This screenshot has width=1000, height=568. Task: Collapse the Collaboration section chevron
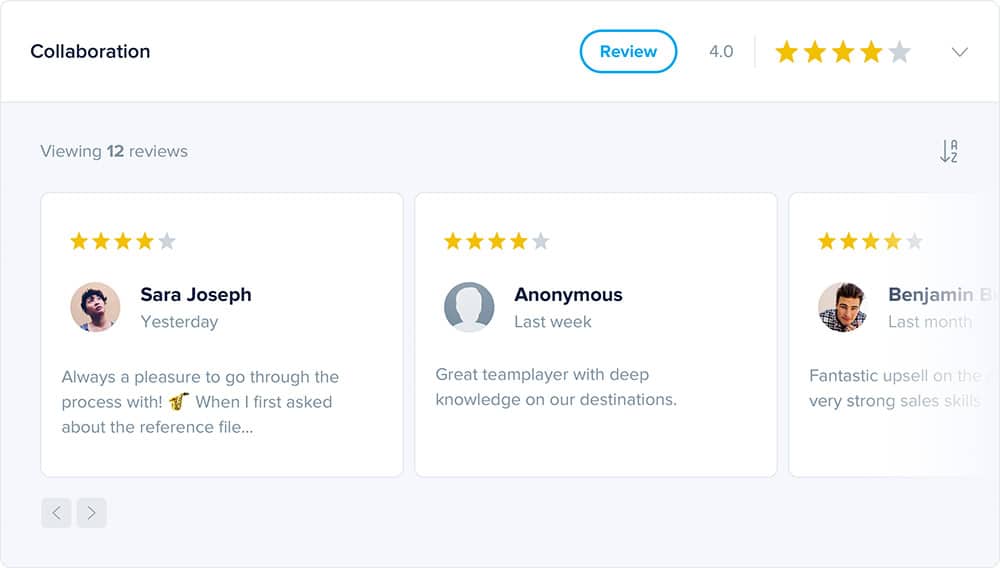coord(960,52)
